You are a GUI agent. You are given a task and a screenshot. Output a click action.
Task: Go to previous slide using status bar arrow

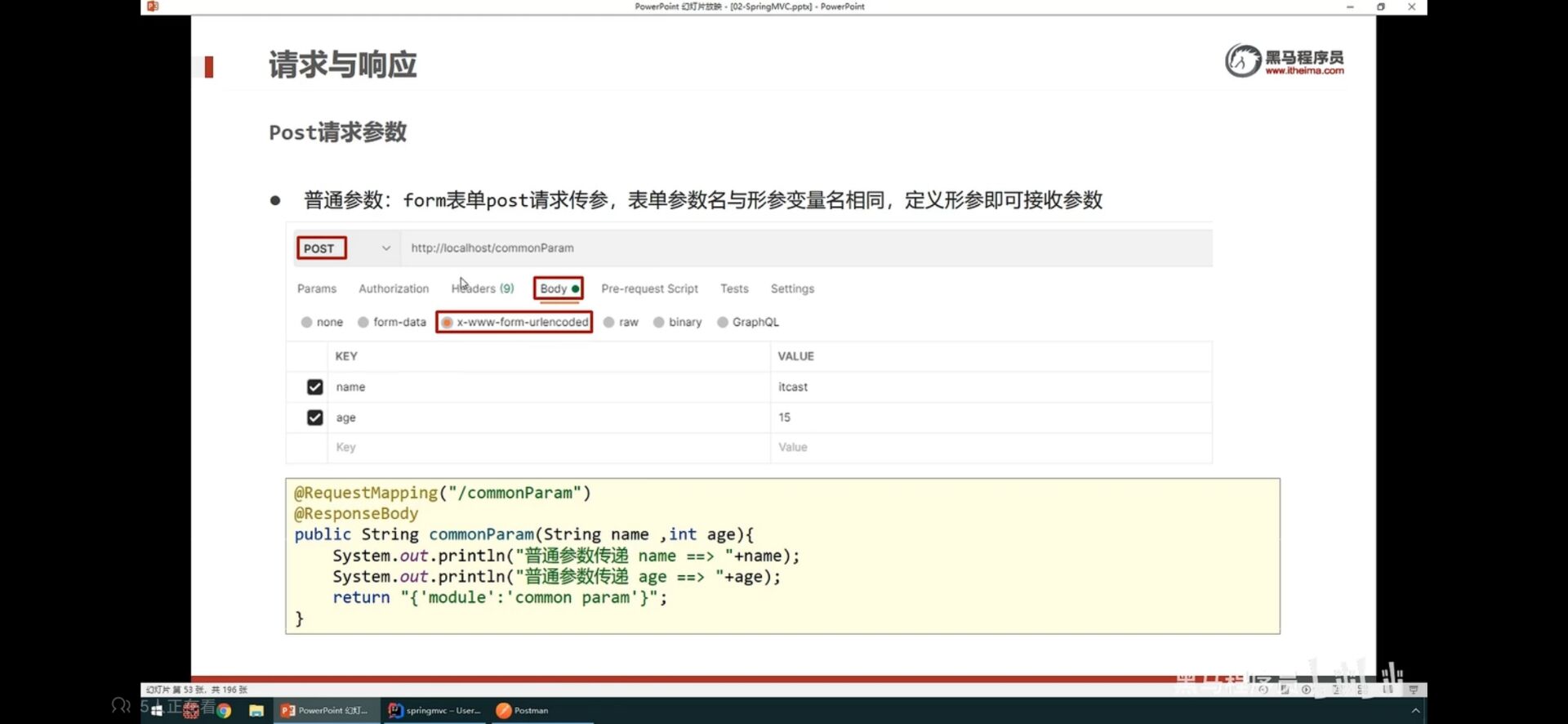(1263, 690)
